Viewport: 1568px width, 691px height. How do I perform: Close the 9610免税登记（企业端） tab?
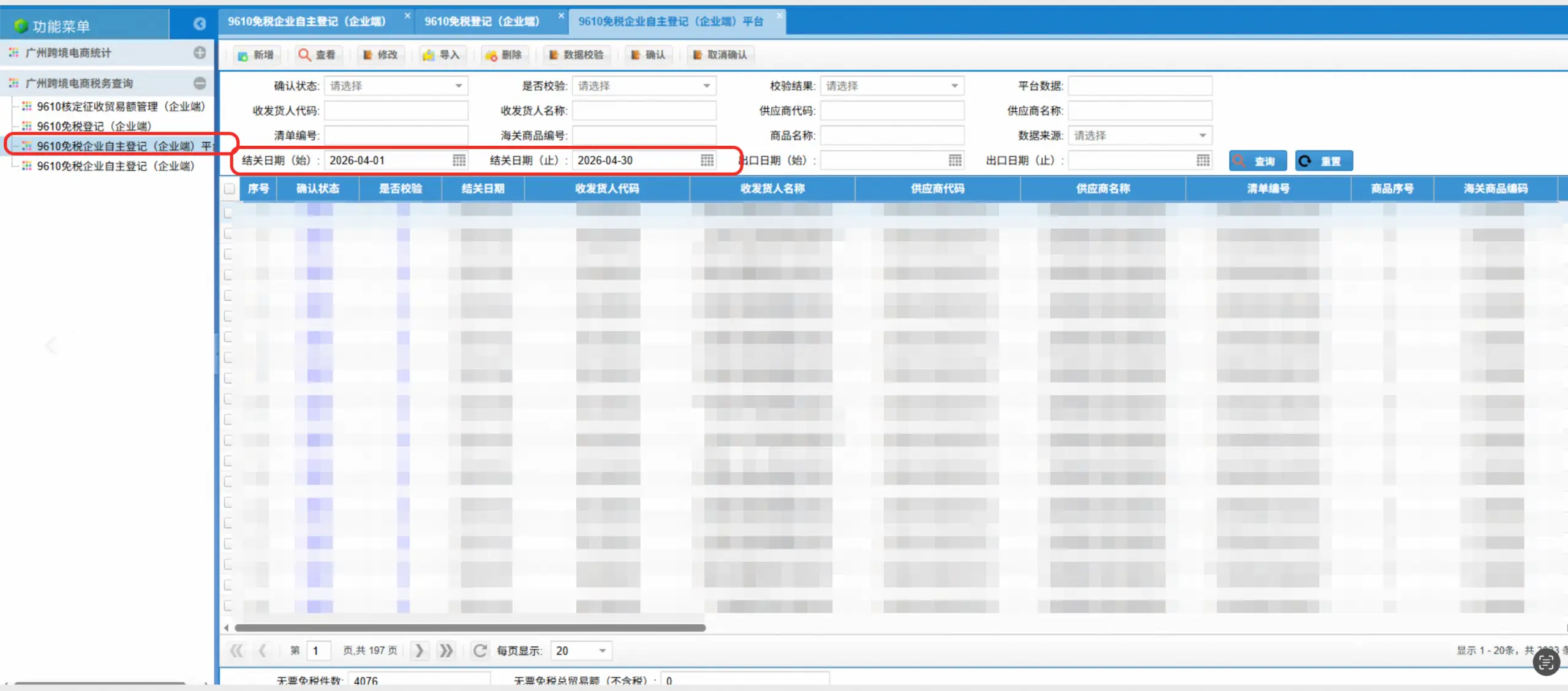pos(561,16)
